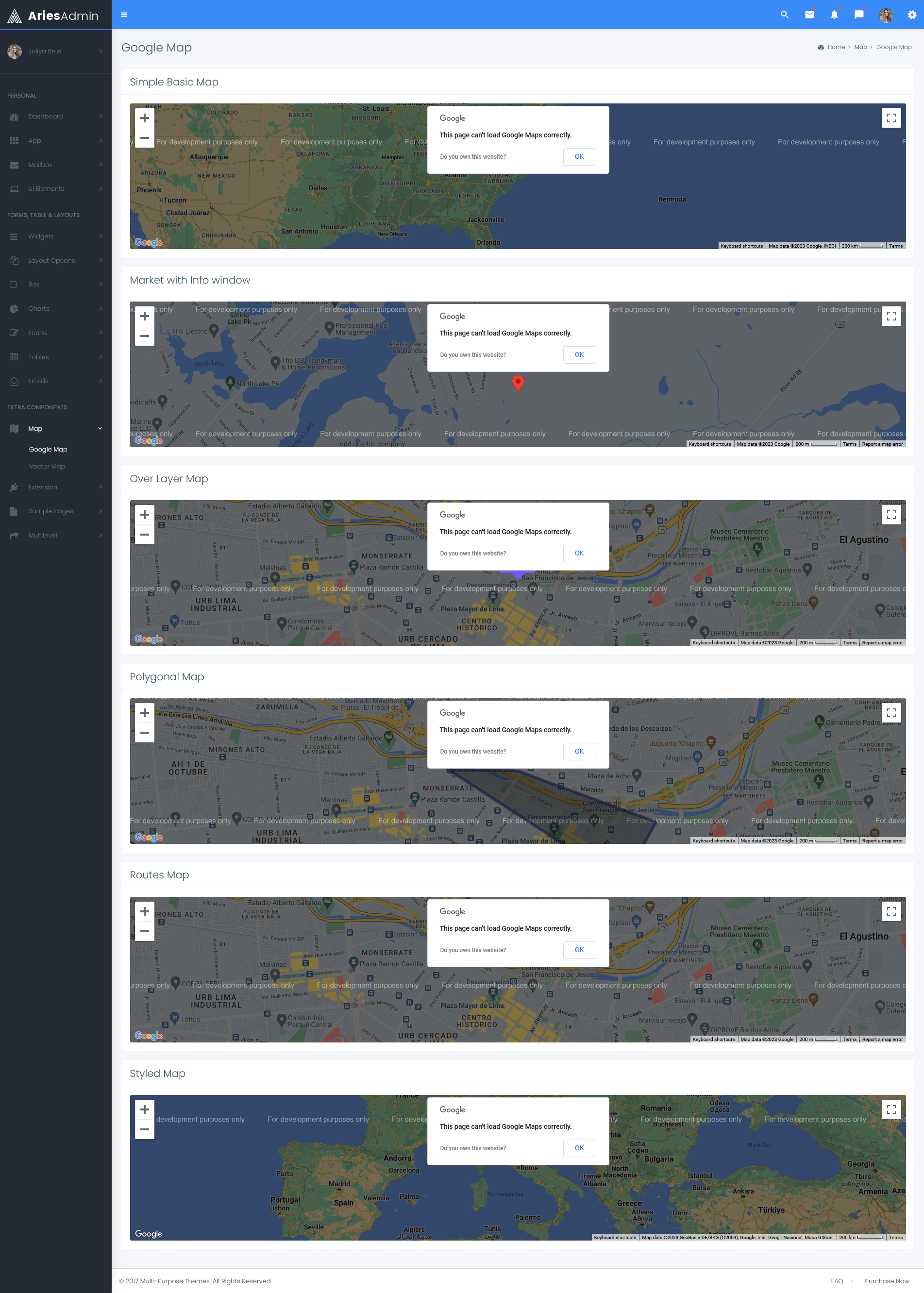Viewport: 924px width, 1293px height.
Task: Click the Google logo on Simple Basic Map
Action: 149,242
